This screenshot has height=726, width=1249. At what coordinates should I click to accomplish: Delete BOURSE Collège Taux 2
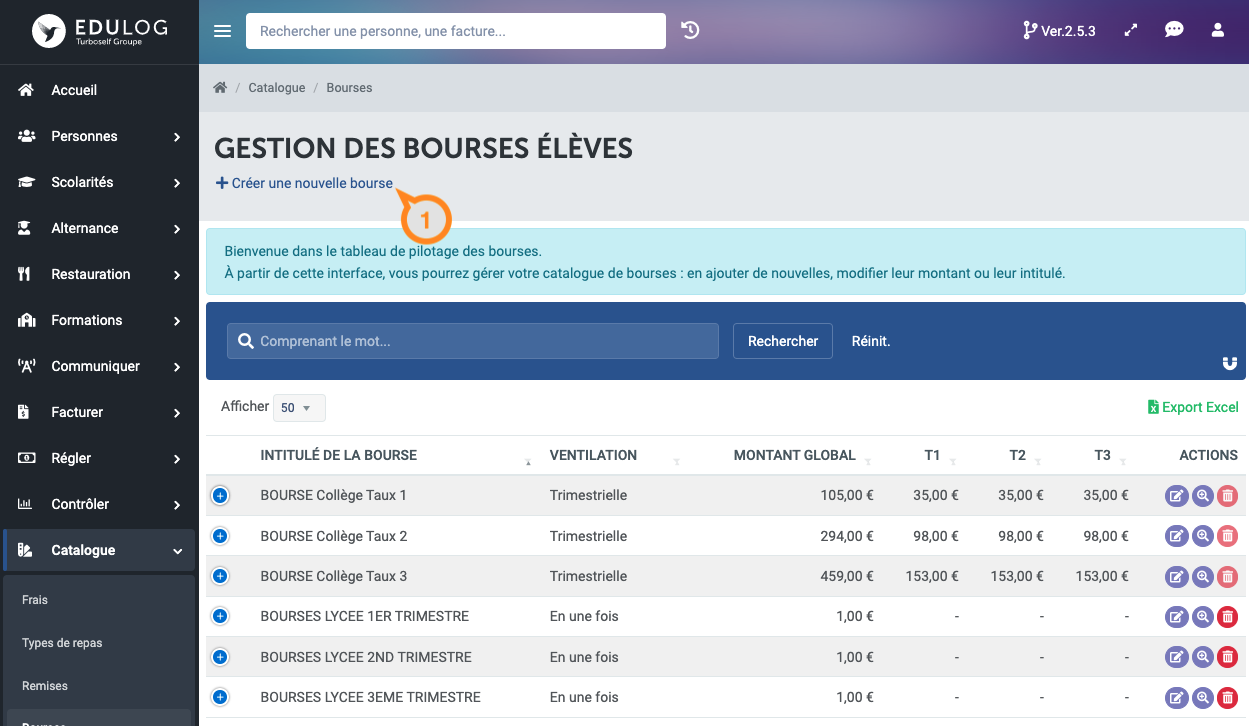point(1228,536)
